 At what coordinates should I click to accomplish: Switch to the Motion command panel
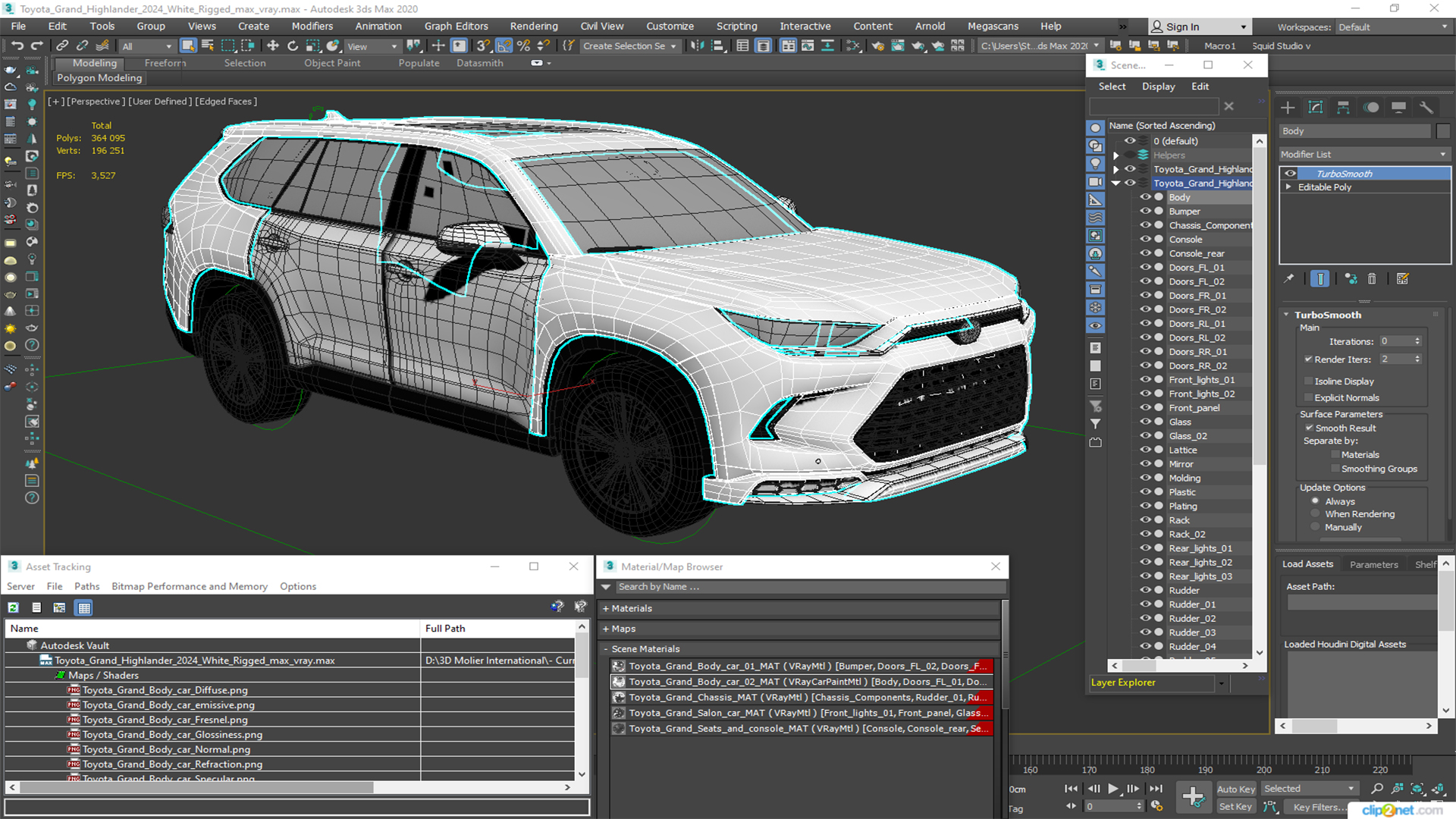(1371, 108)
